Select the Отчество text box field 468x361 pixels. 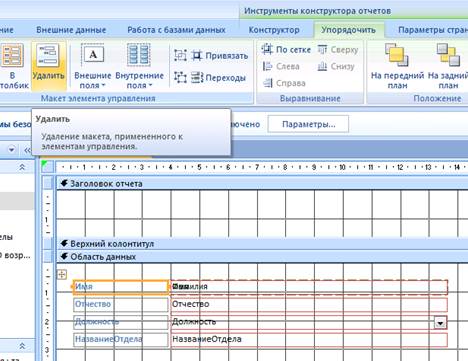pos(309,304)
